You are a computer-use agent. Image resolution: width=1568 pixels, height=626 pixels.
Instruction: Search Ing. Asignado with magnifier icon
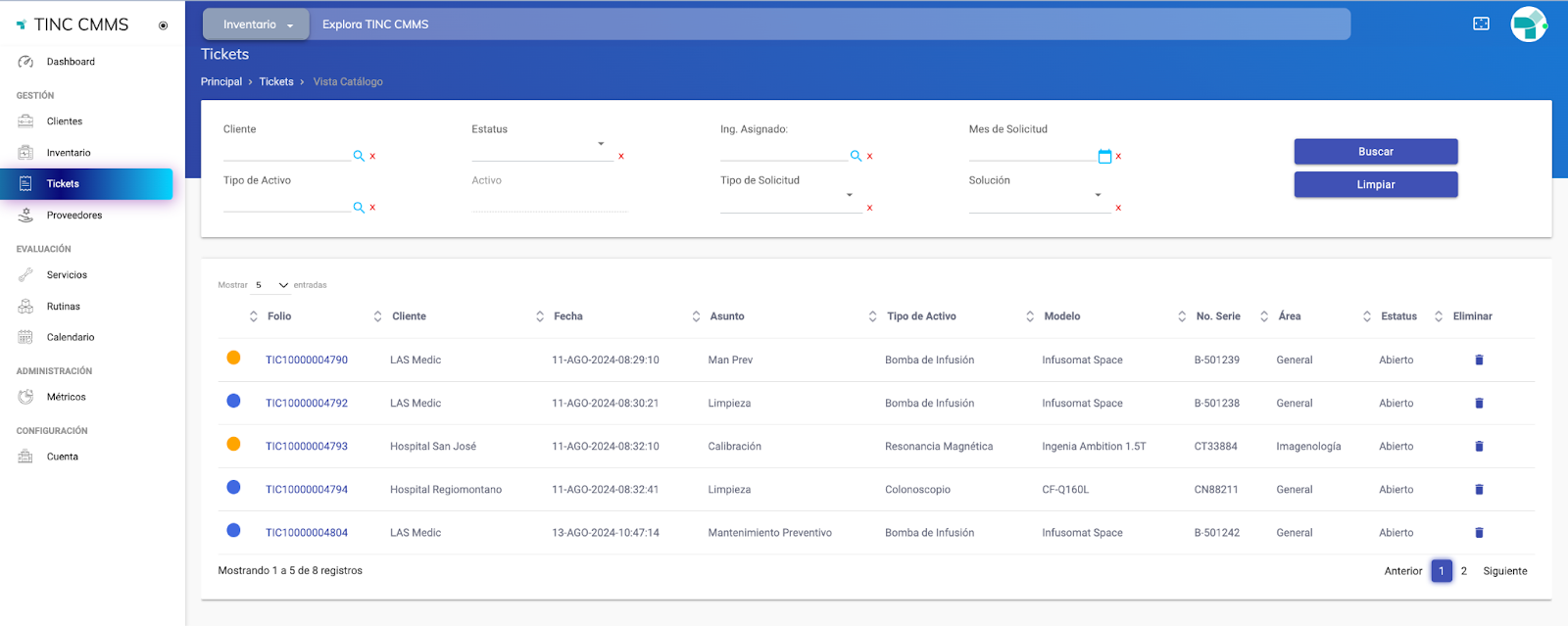(x=856, y=156)
